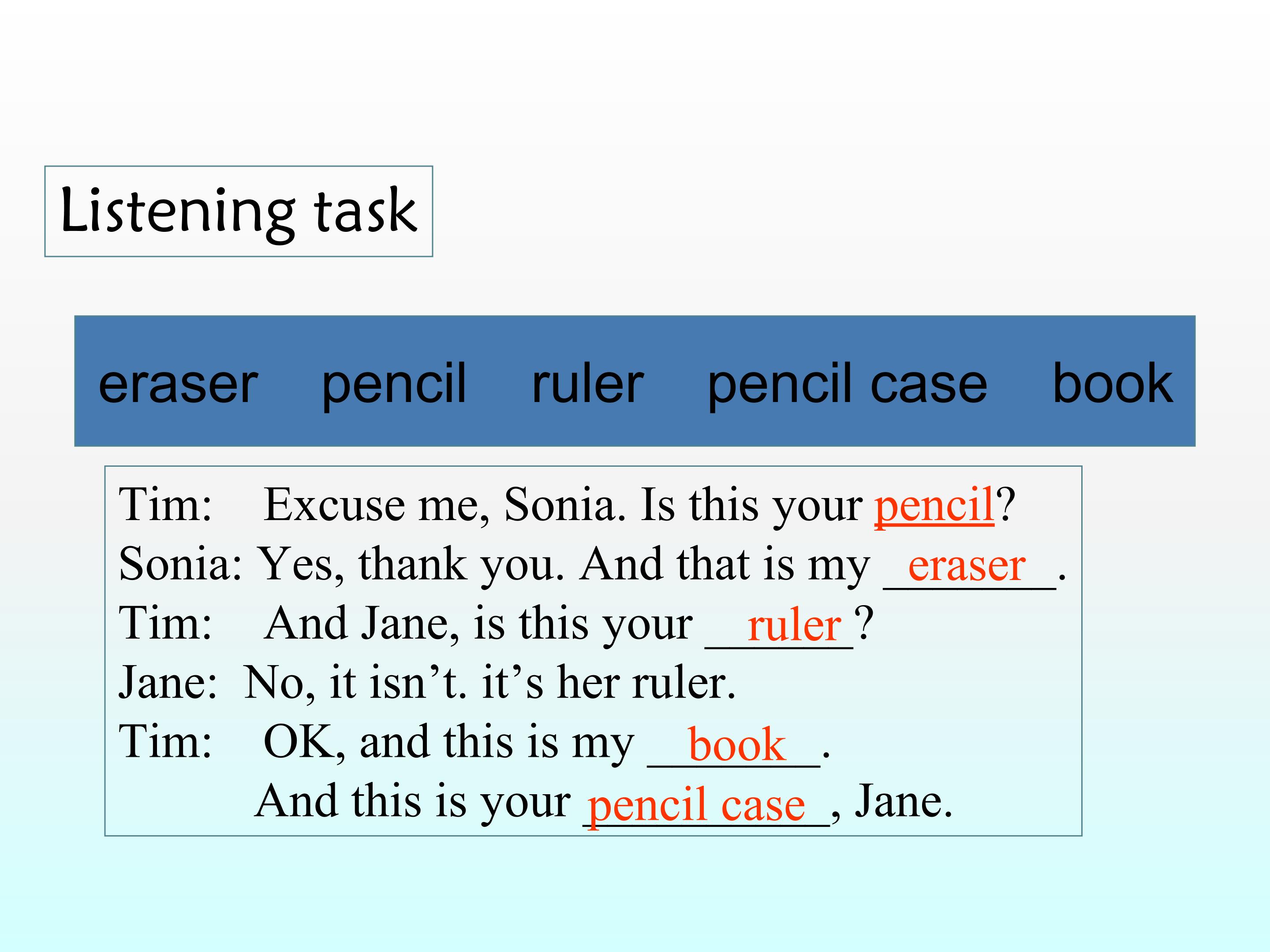Pick "pencil case" in the blue word bank

click(847, 383)
